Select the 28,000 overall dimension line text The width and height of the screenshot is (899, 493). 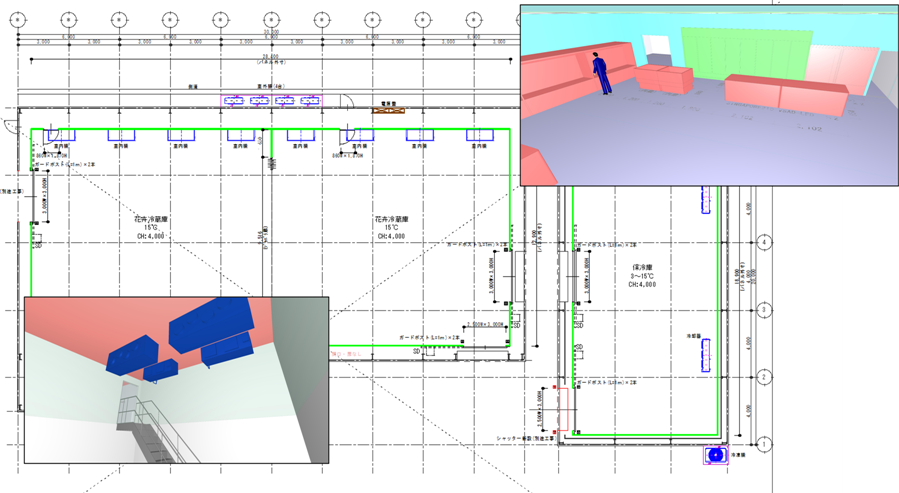pos(270,57)
